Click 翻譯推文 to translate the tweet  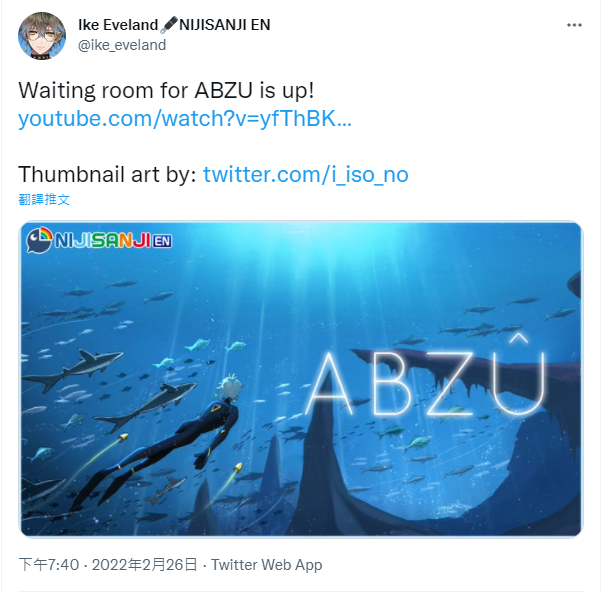click(x=44, y=200)
